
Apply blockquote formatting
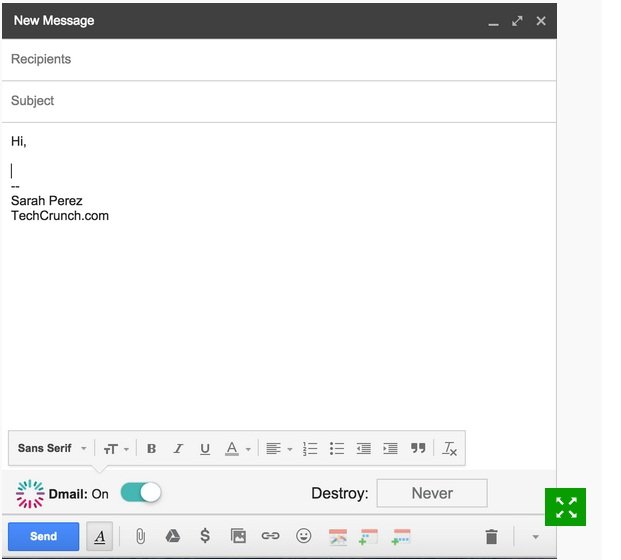tap(418, 448)
